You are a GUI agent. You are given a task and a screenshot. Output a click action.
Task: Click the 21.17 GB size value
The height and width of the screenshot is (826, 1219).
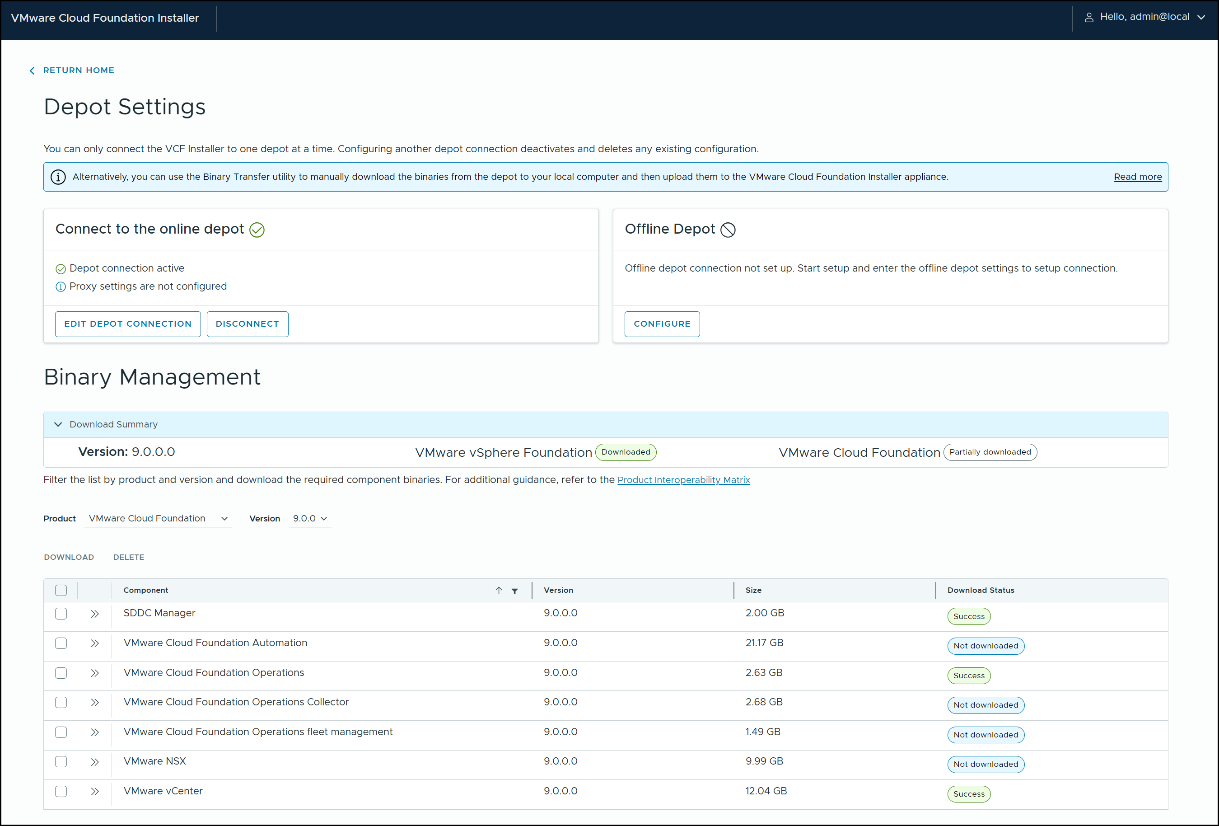click(x=765, y=643)
